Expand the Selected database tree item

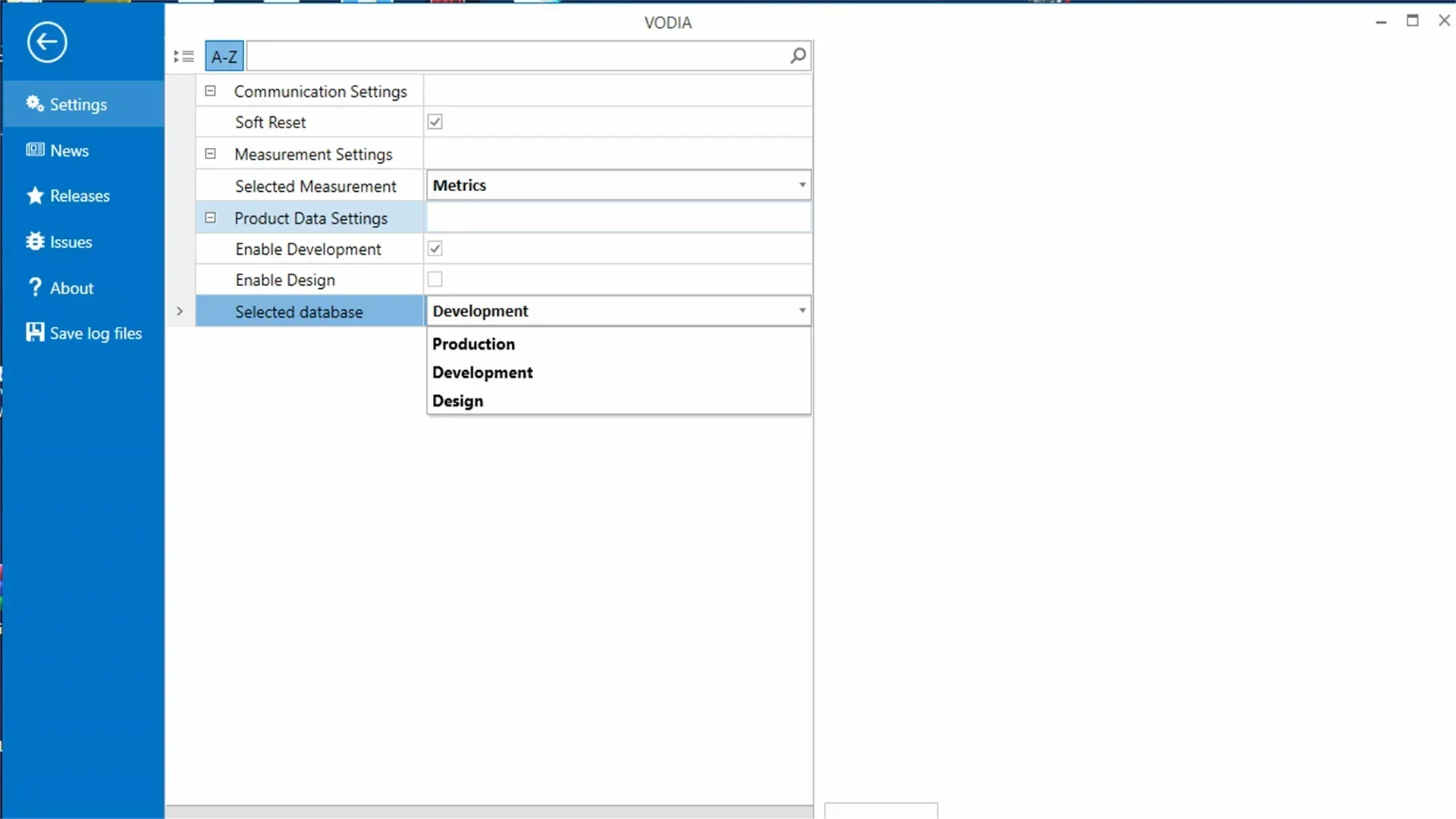point(180,311)
